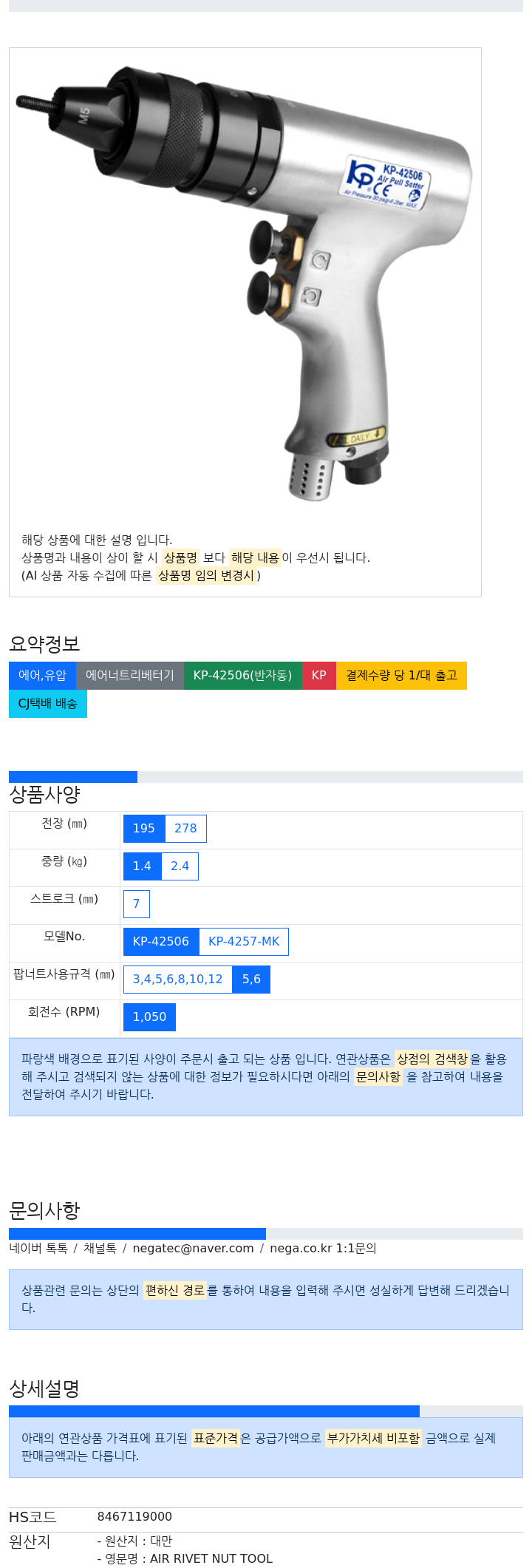Select the 에어,유압 category tag
This screenshot has width=532, height=1568.
(42, 676)
